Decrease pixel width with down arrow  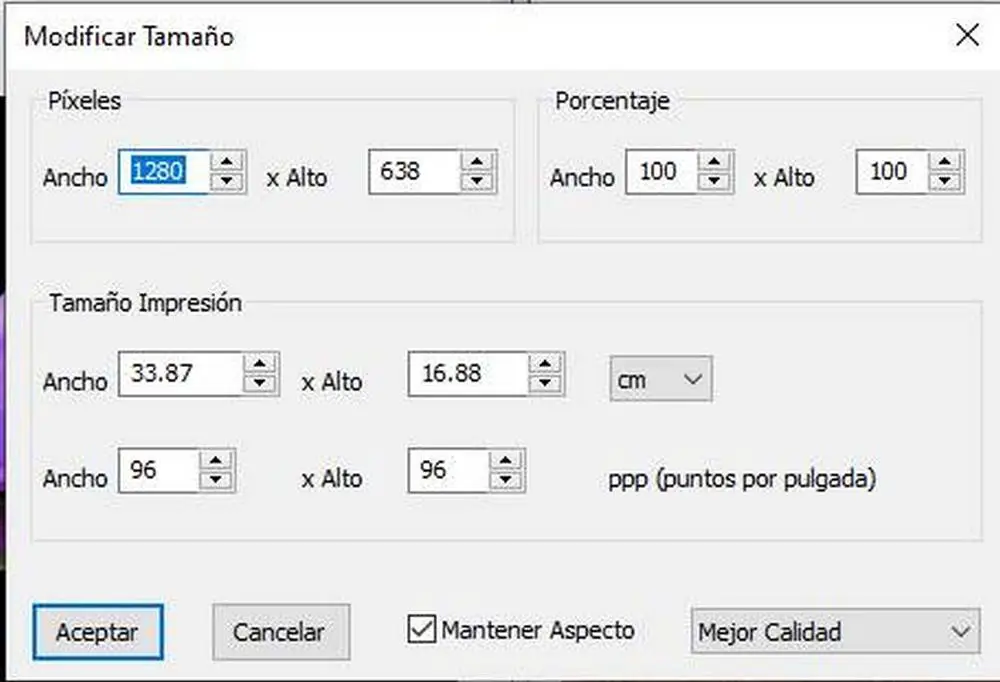(230, 182)
